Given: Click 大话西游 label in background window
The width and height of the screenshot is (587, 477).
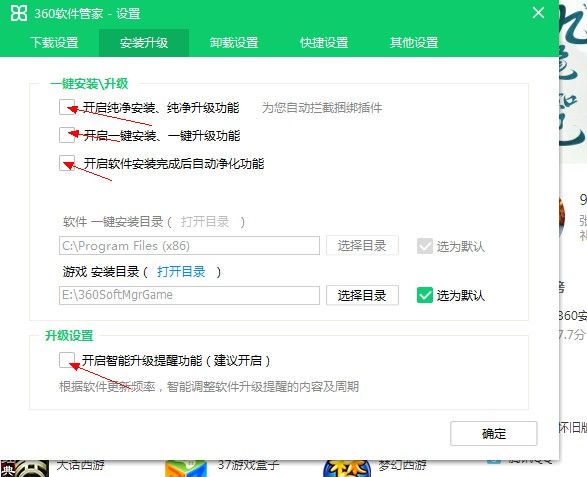Looking at the screenshot, I should click(x=80, y=465).
